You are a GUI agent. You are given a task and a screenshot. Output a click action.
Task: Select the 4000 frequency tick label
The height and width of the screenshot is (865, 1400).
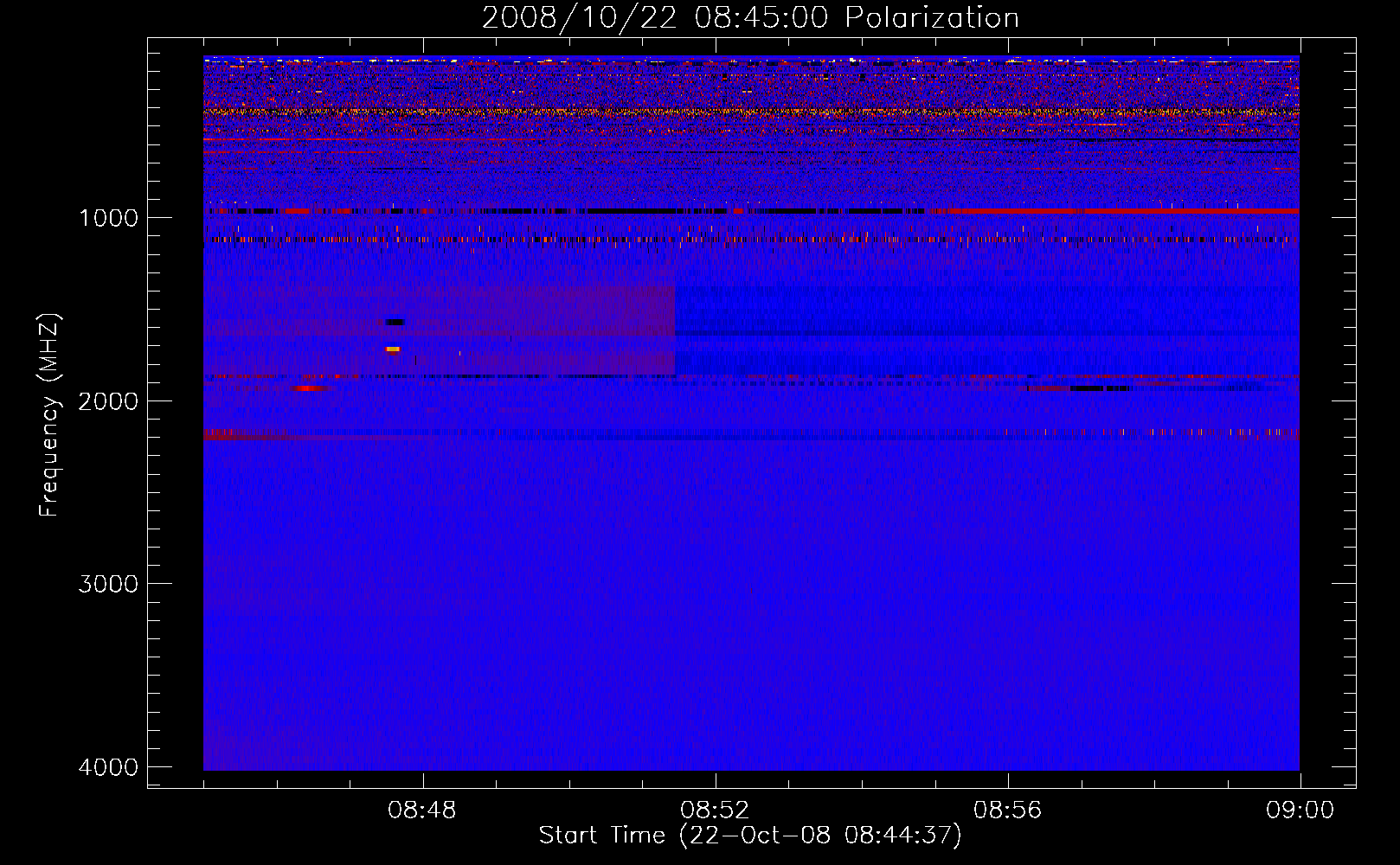click(108, 767)
